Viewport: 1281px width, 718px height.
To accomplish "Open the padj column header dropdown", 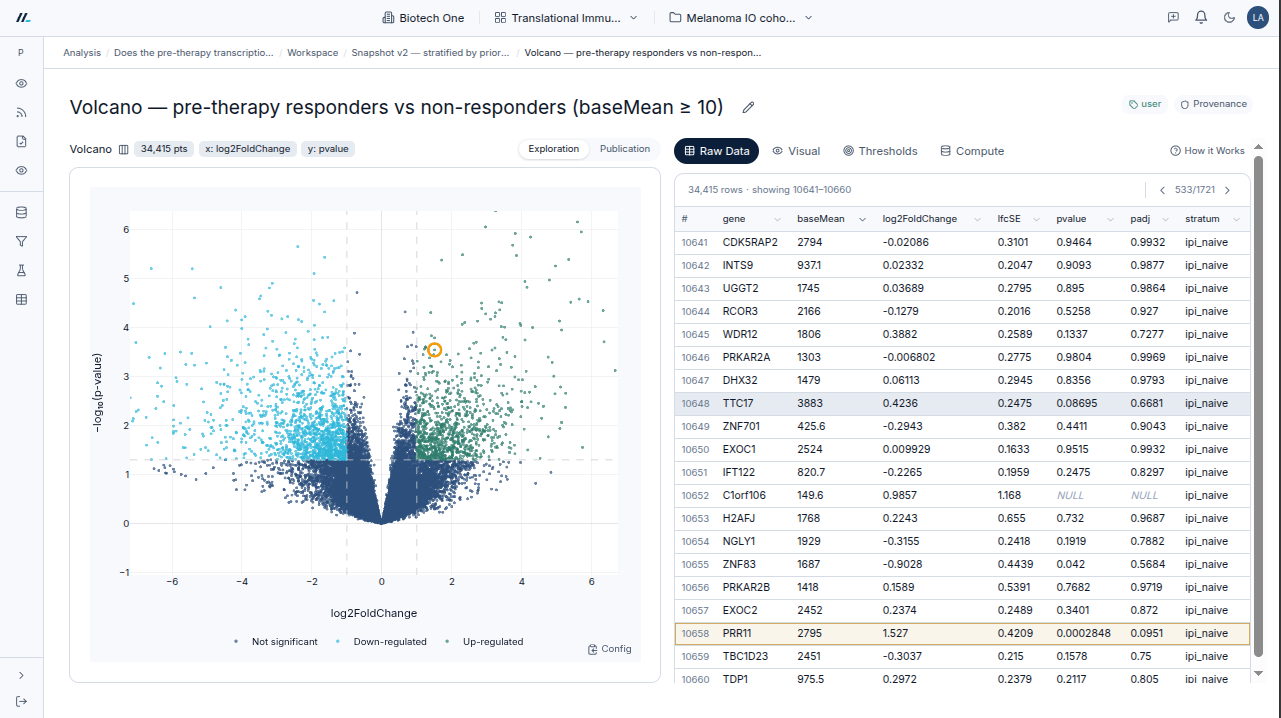I will pyautogui.click(x=1165, y=219).
